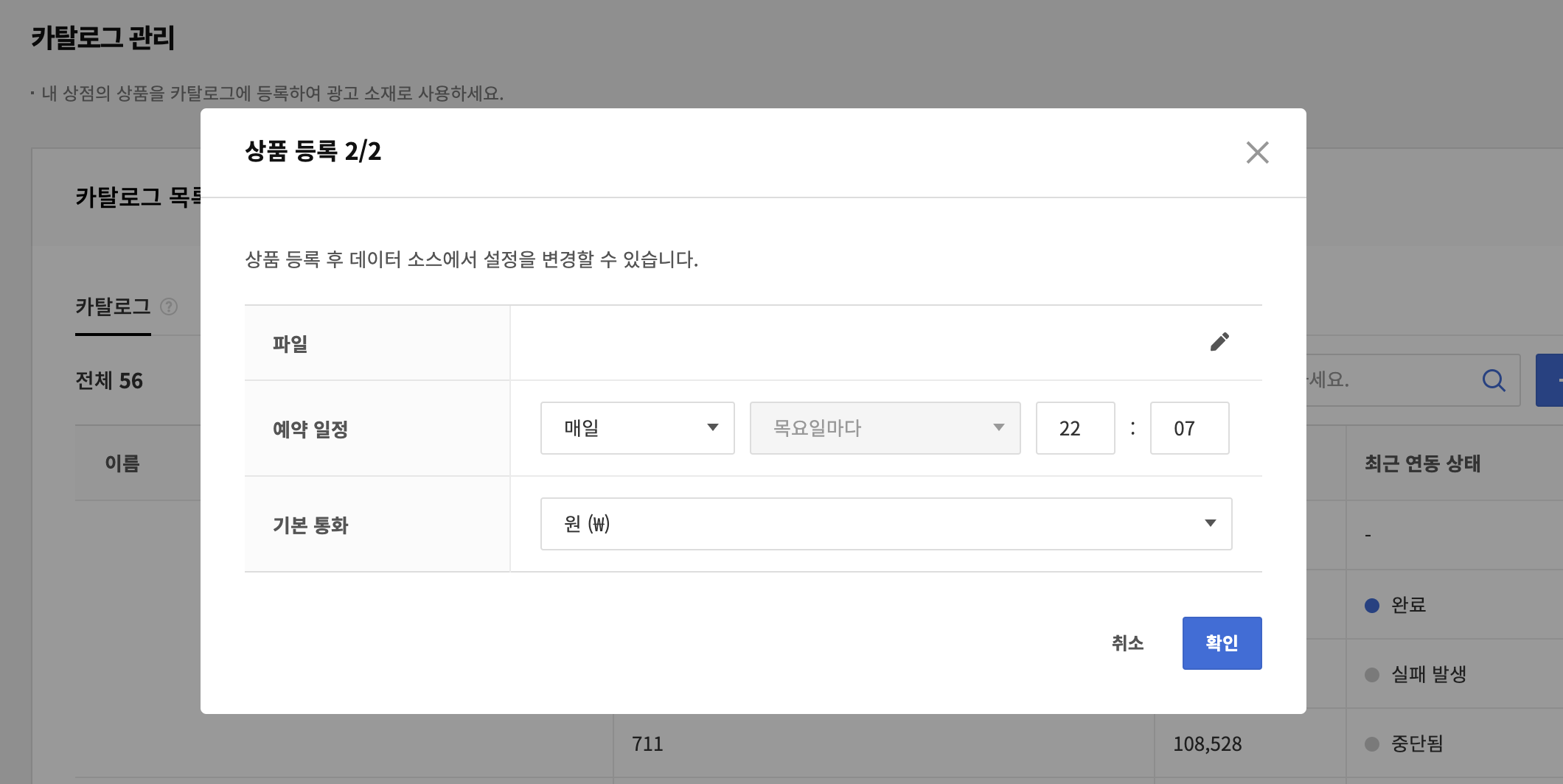Click the gray dot next to 실패 발생
1563x784 pixels.
point(1371,675)
